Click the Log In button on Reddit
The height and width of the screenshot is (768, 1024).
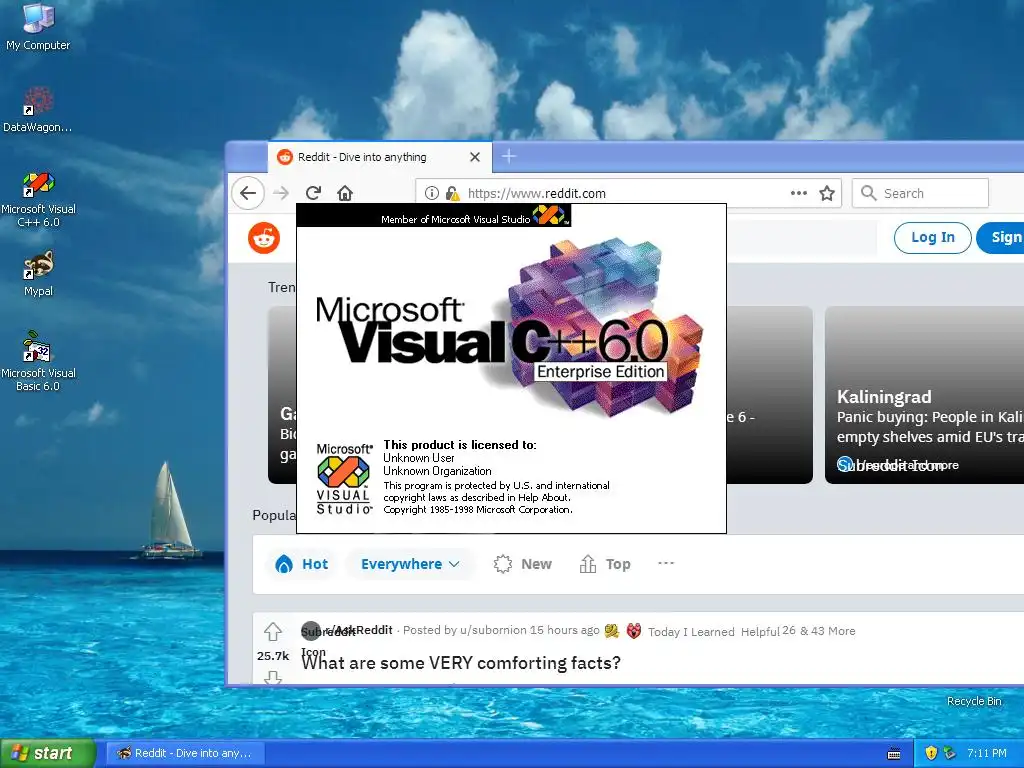933,238
